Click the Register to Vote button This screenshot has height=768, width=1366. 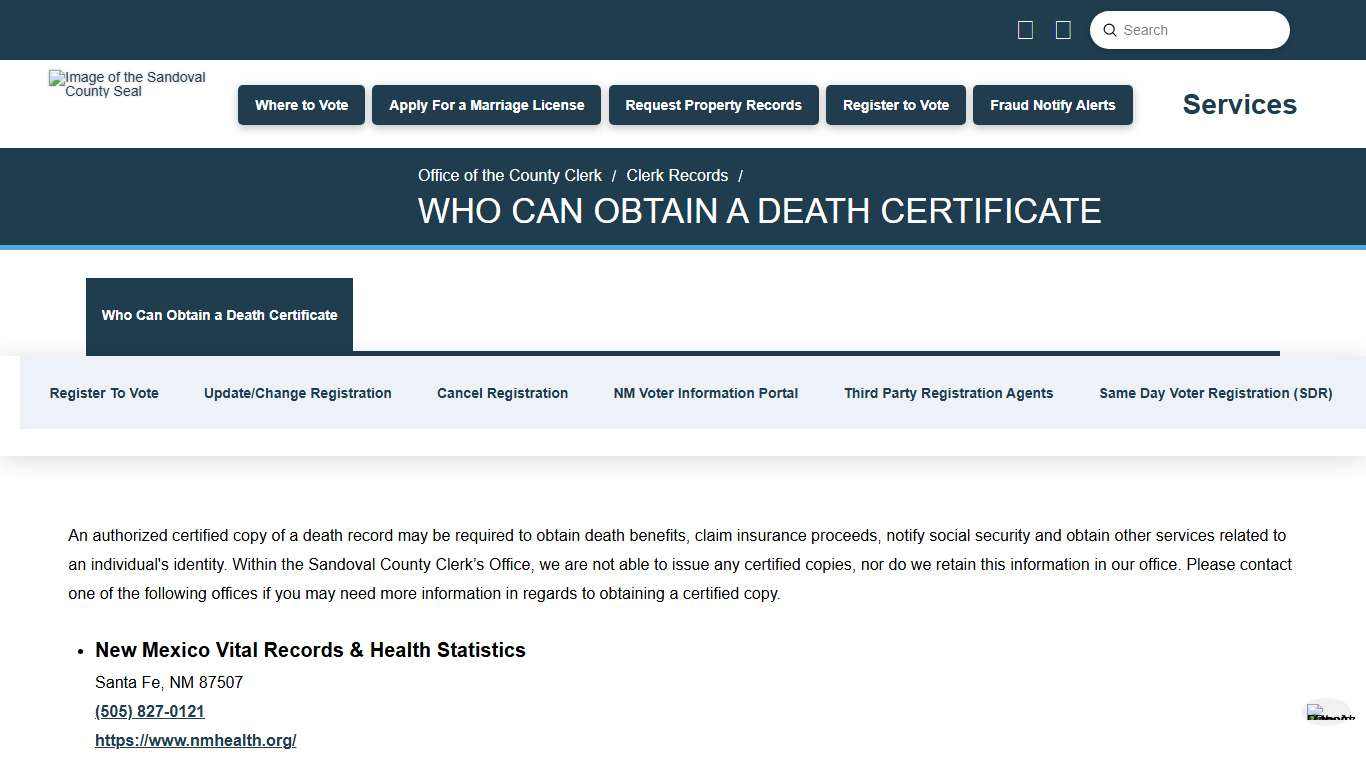[x=895, y=104]
